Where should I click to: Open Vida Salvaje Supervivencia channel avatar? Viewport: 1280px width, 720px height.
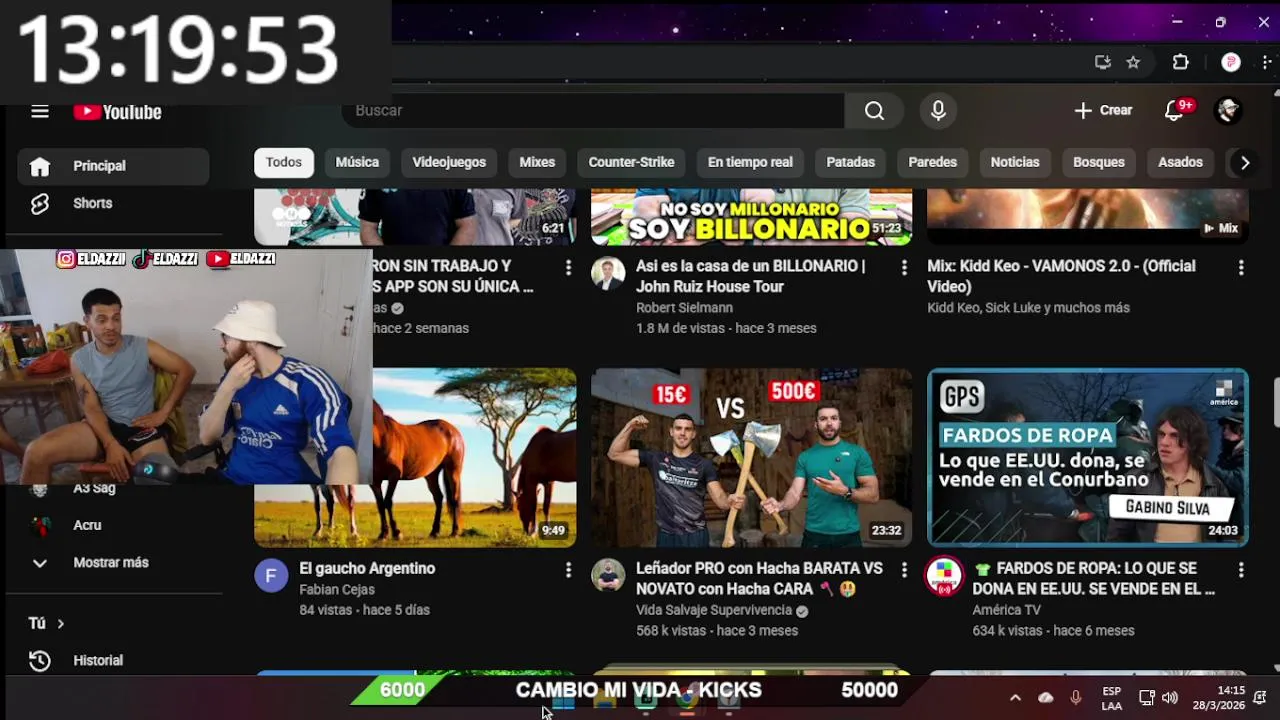click(x=608, y=576)
